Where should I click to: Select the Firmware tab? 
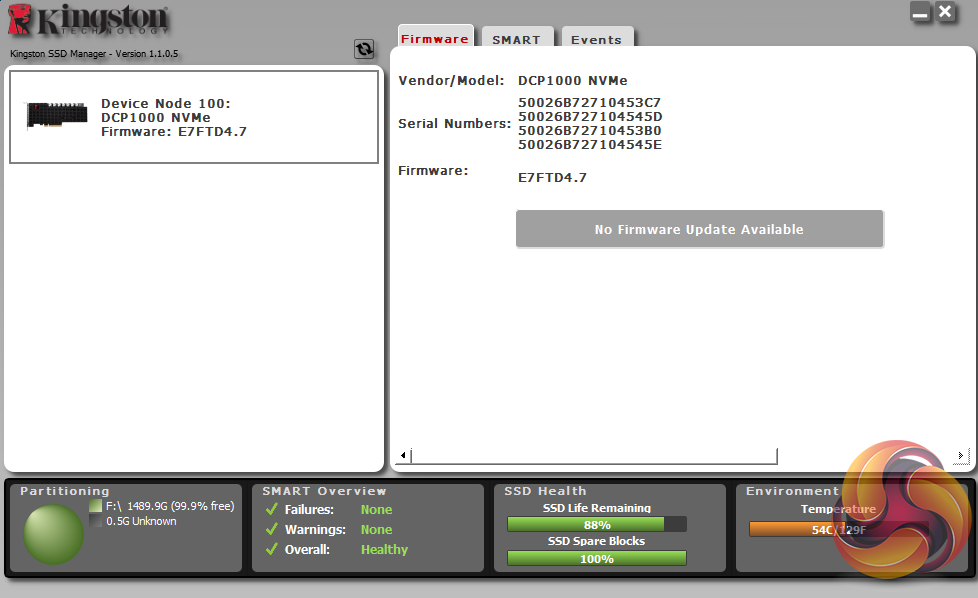(435, 39)
